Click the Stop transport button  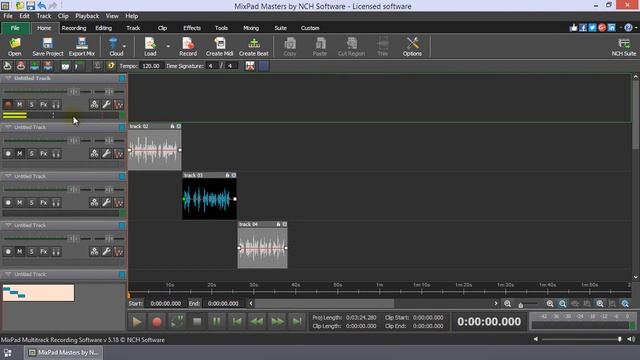[197, 322]
